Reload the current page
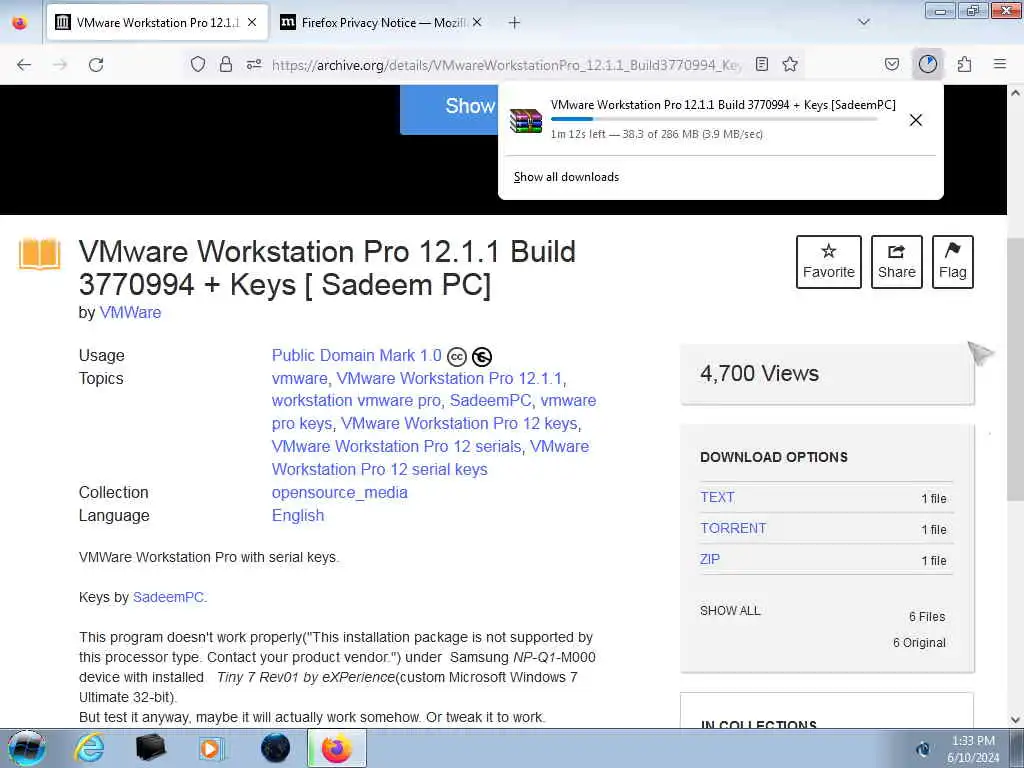 point(96,64)
